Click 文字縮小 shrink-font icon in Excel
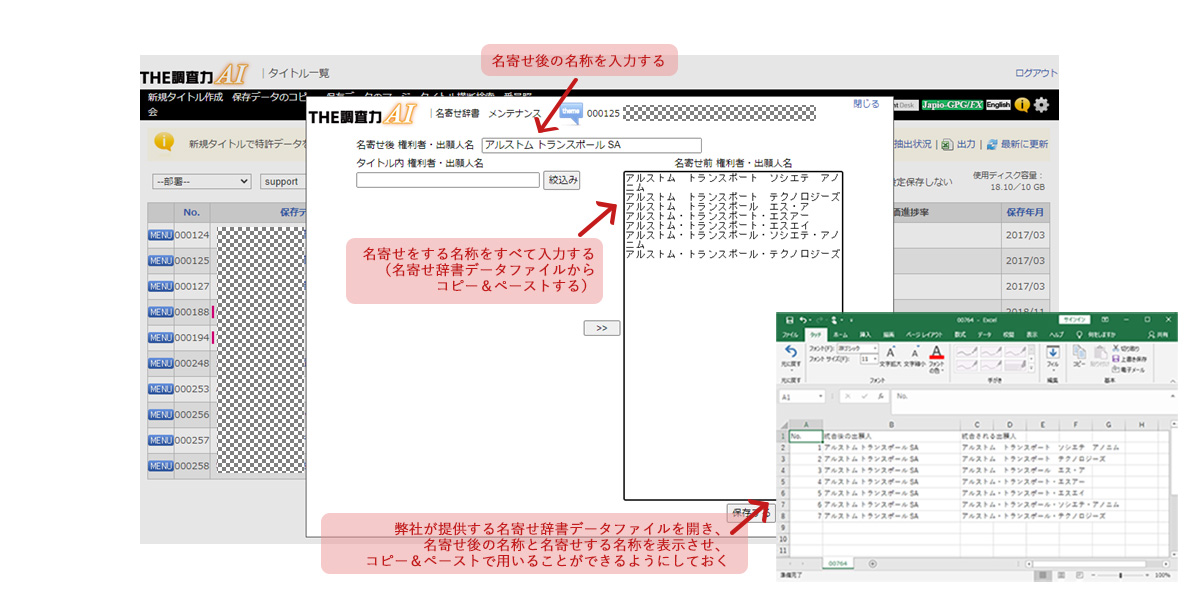This screenshot has height=600, width=1200. click(915, 353)
